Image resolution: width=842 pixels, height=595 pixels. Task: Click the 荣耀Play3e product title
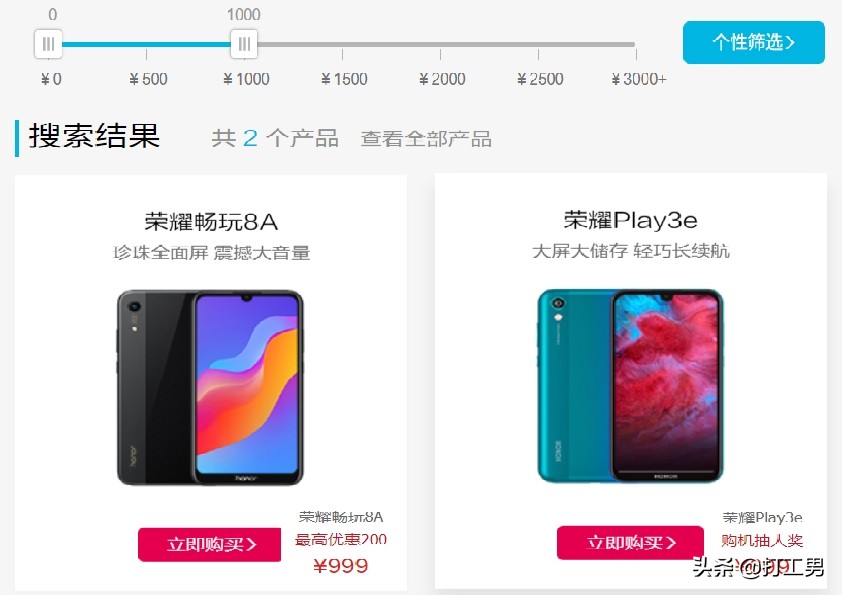pos(630,220)
